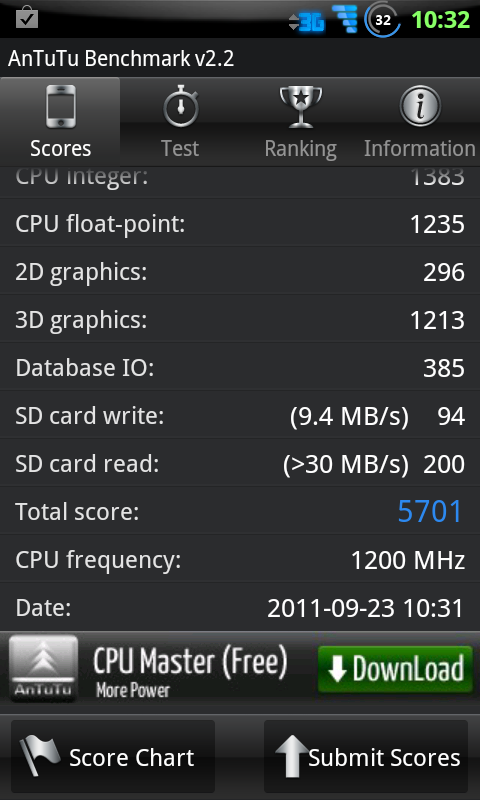Download CPU Master with green button
The image size is (480, 800).
point(395,669)
